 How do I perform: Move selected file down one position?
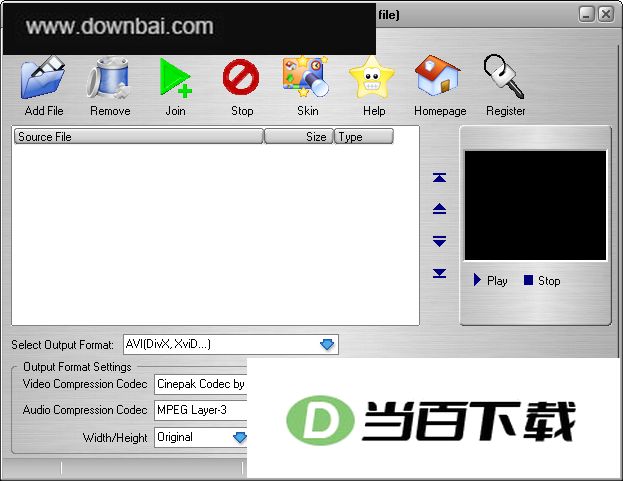point(439,241)
